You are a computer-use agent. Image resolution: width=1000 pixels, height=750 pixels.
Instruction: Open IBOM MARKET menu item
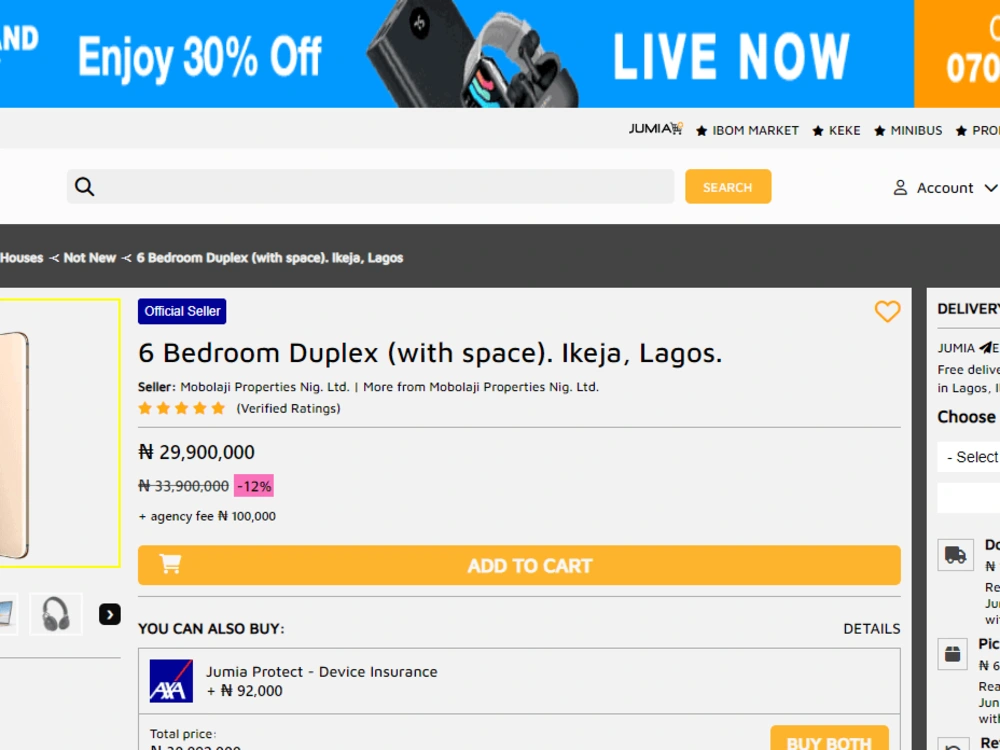[x=747, y=131]
